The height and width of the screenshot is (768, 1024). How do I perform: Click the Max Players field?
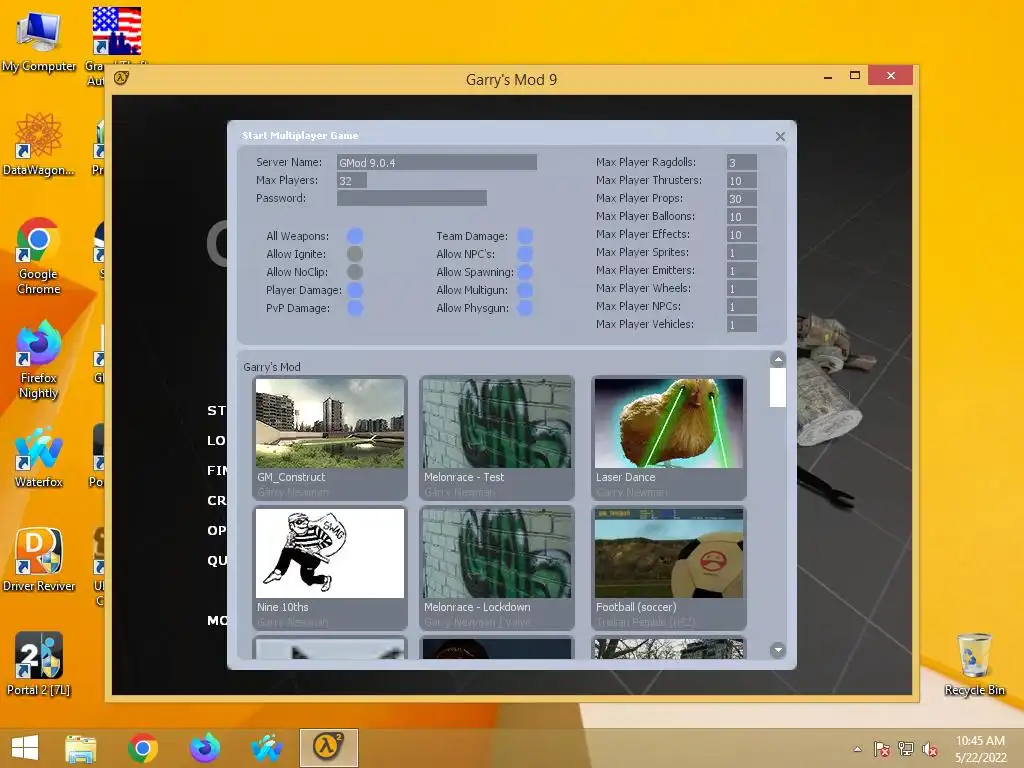351,180
